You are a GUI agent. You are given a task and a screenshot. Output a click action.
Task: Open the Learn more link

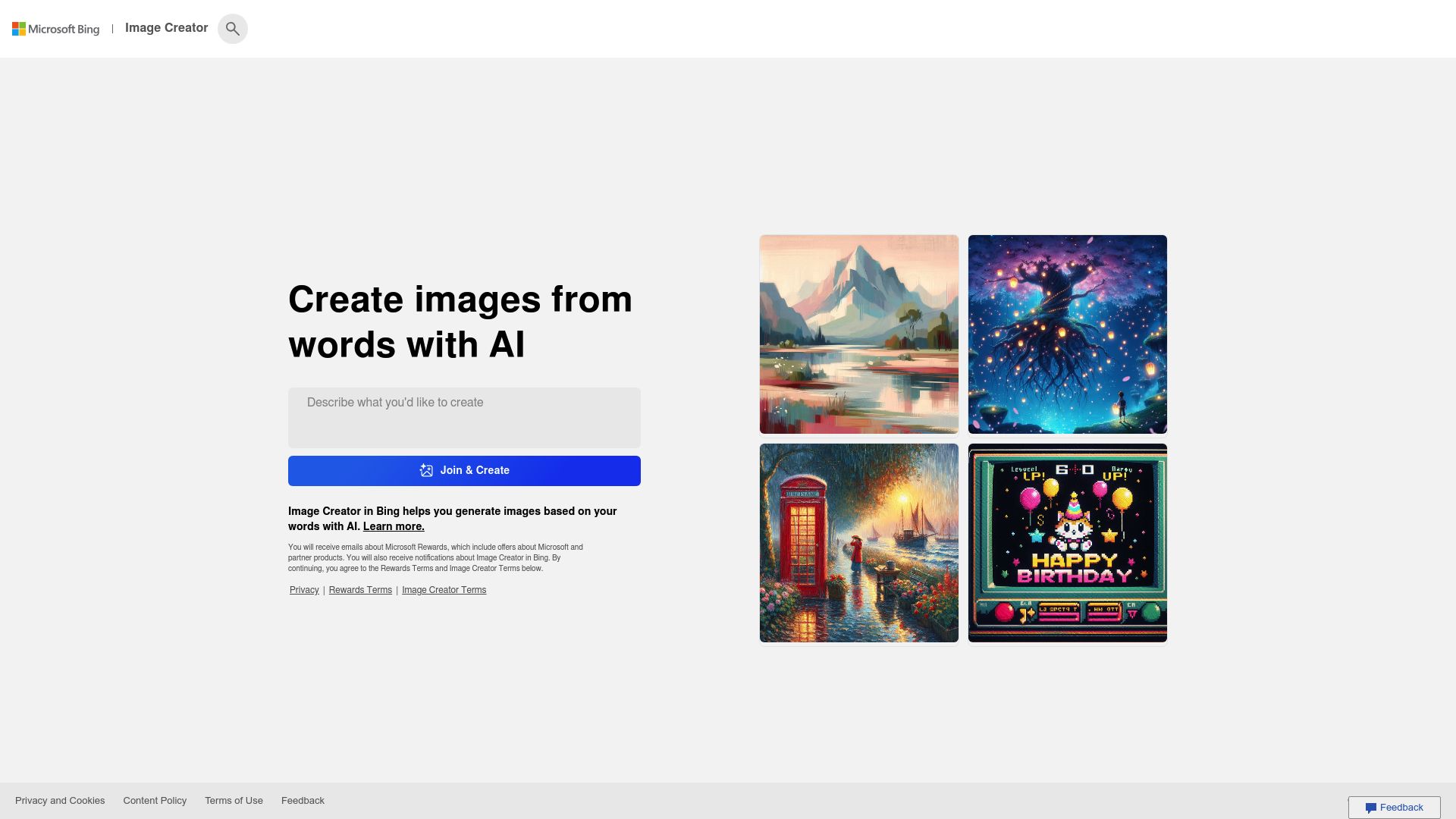[393, 526]
